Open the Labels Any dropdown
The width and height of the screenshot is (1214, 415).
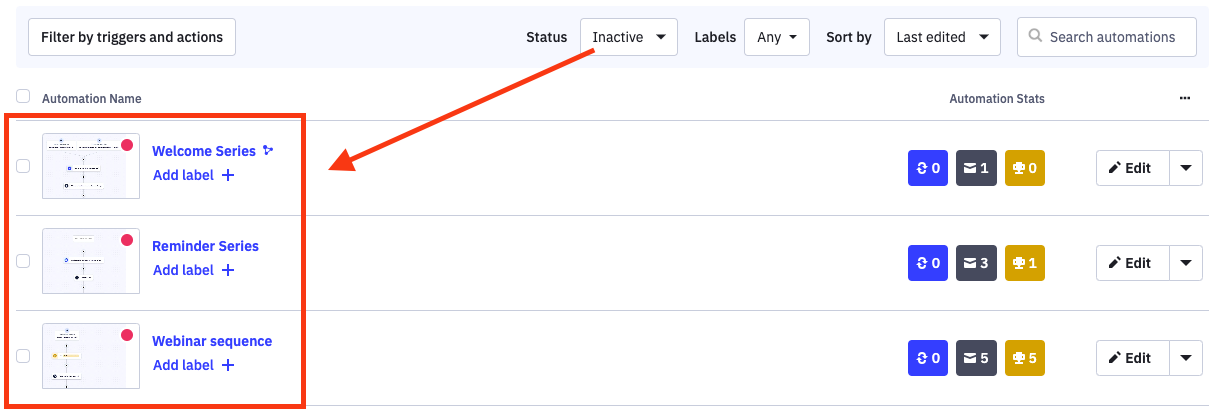(776, 37)
